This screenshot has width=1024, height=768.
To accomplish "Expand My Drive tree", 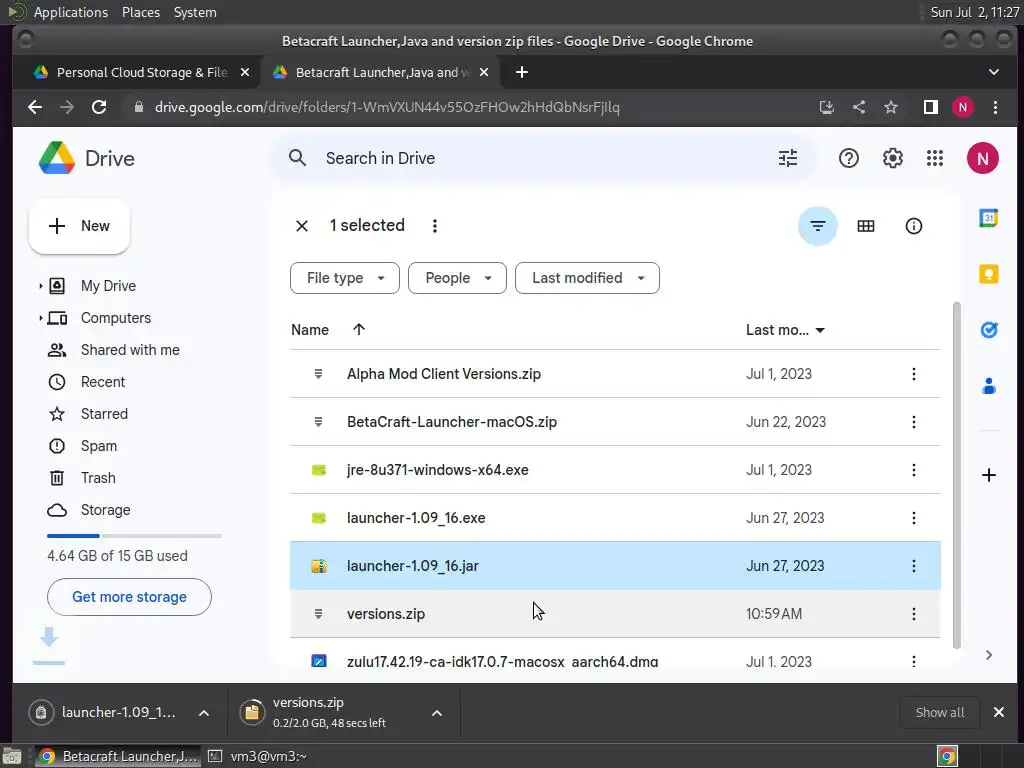I will coord(40,286).
